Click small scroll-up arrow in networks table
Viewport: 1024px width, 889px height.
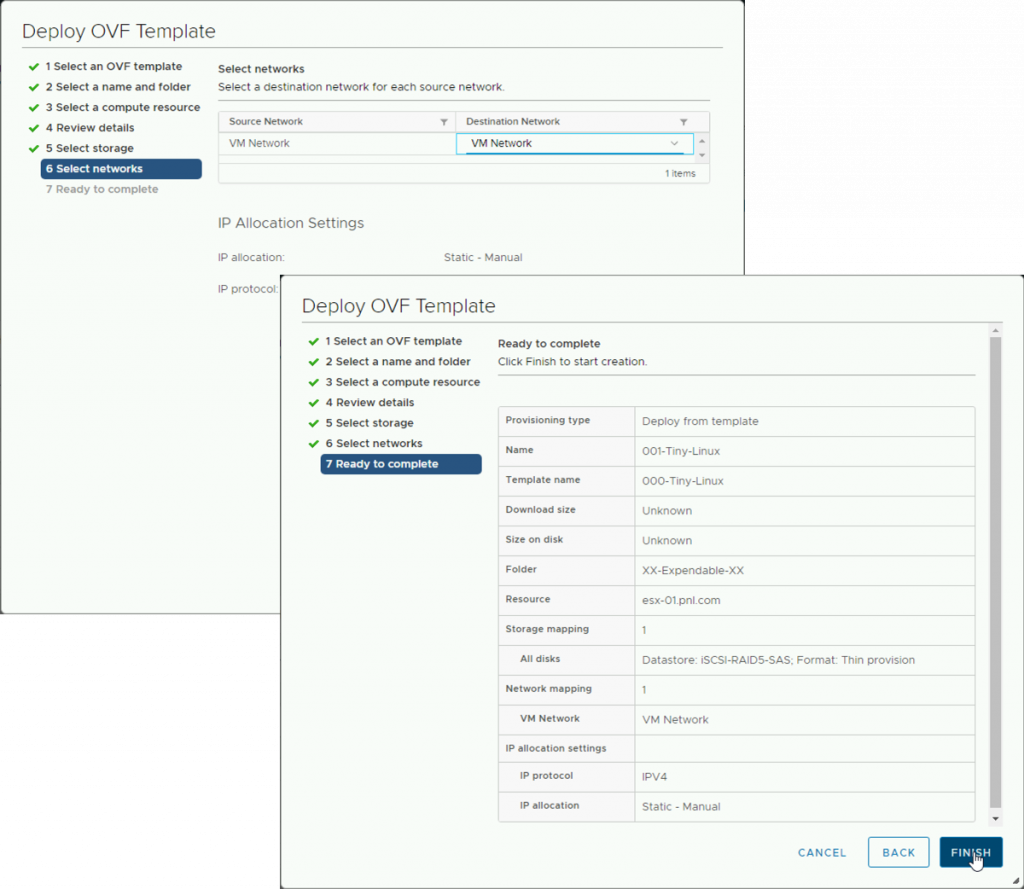(702, 138)
